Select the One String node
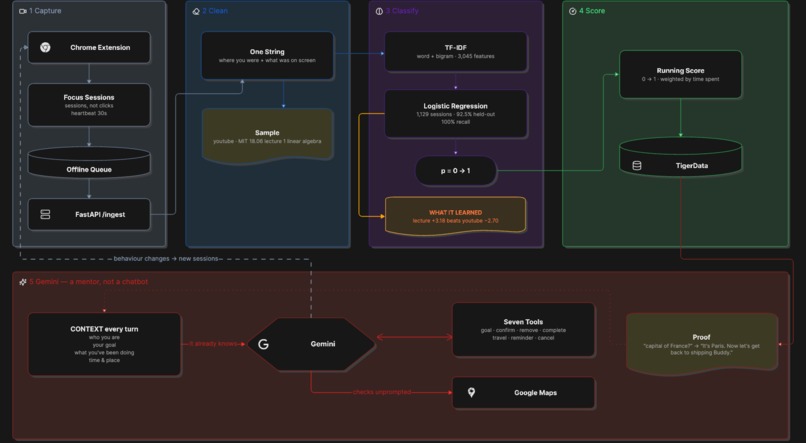The image size is (806, 443). click(x=267, y=56)
